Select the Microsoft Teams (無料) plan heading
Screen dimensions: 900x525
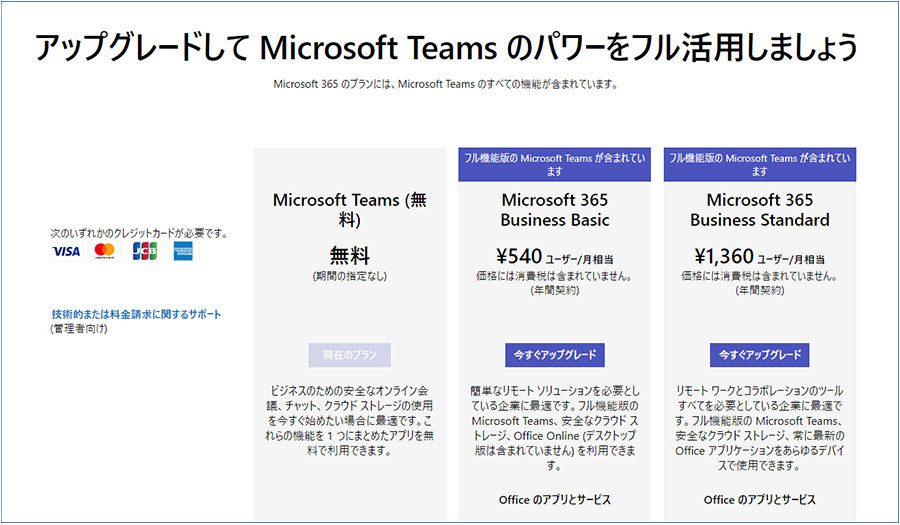pyautogui.click(x=350, y=209)
